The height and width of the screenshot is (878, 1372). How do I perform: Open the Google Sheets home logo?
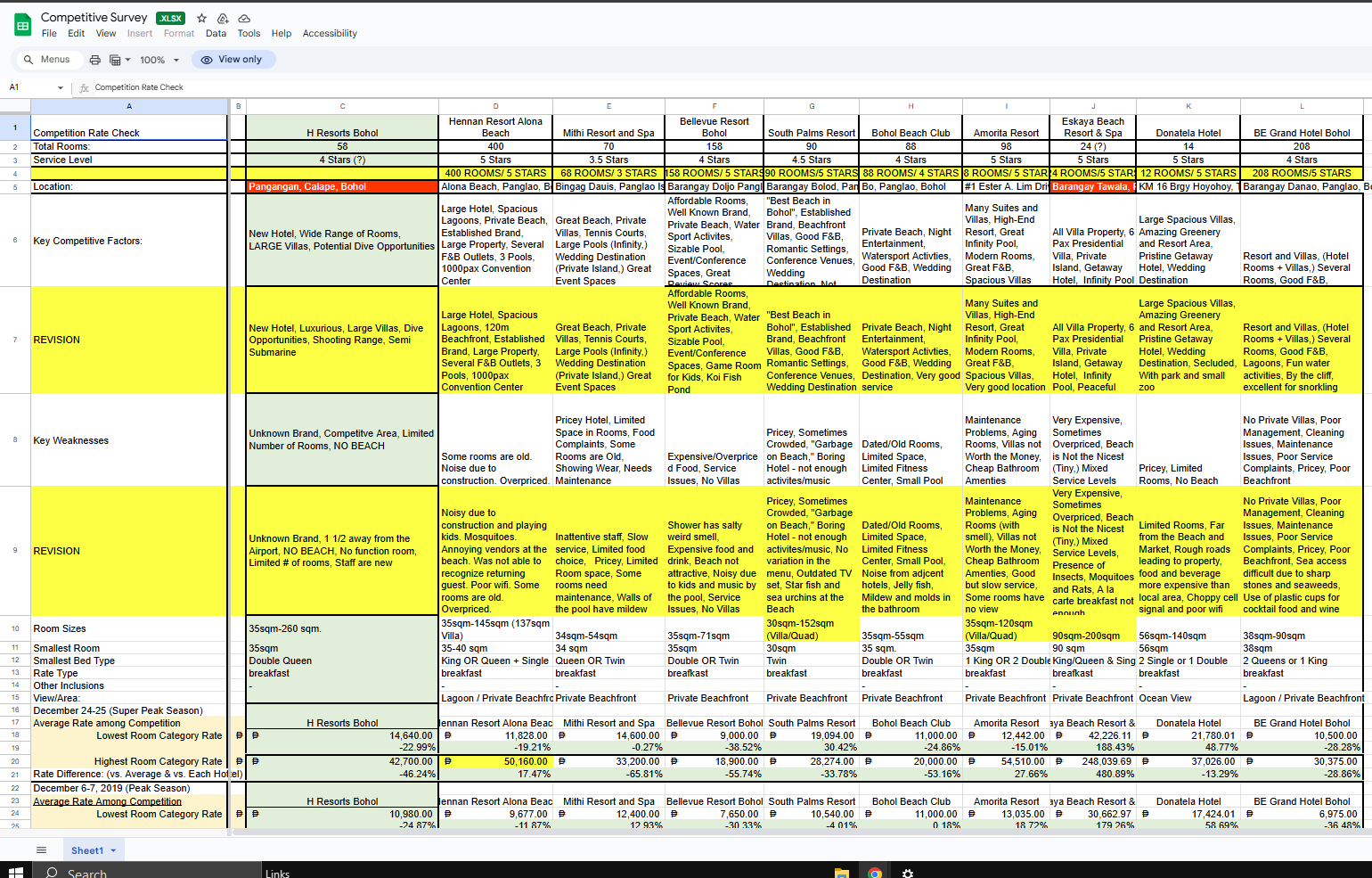(23, 25)
